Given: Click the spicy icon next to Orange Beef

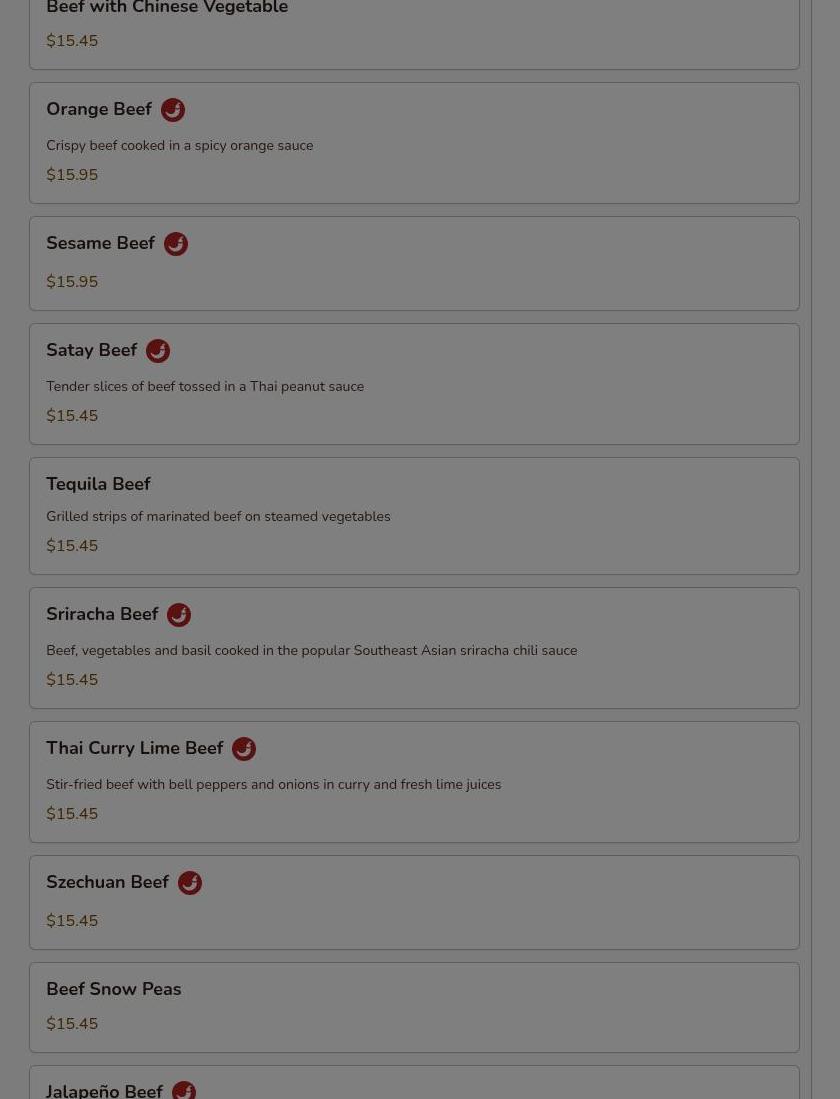Looking at the screenshot, I should point(173,110).
